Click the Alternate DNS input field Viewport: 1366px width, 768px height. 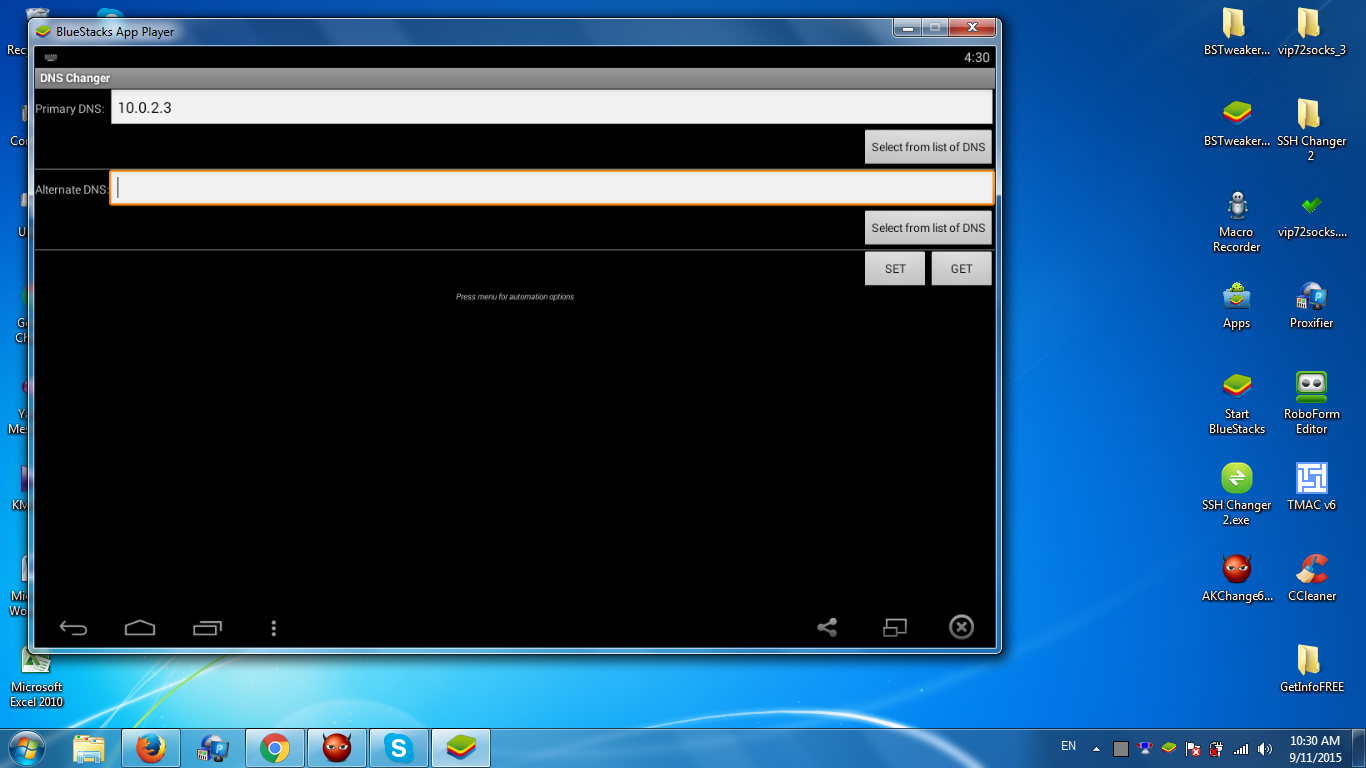(551, 188)
